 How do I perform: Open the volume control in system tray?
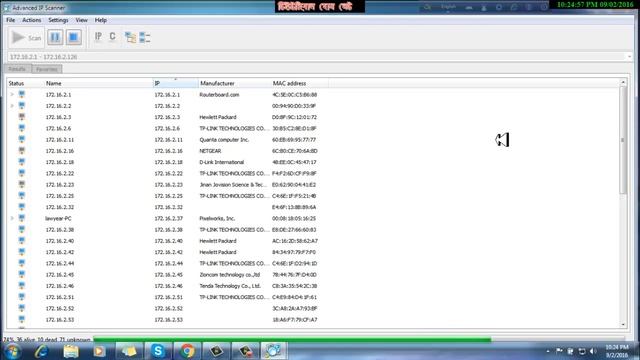pyautogui.click(x=593, y=351)
